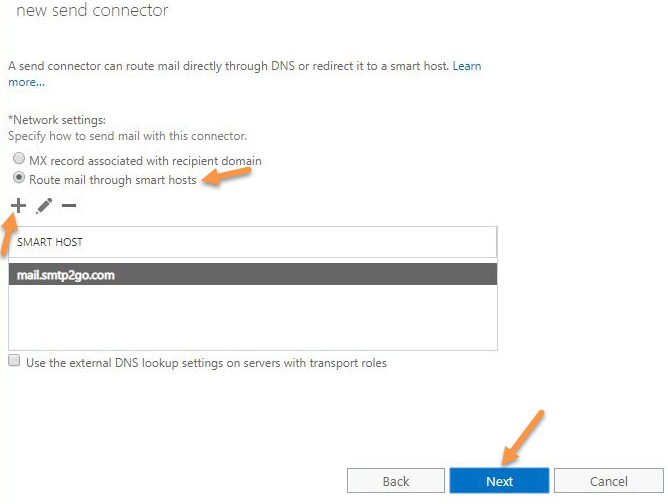Sort by the SMART HOST column header

253,242
